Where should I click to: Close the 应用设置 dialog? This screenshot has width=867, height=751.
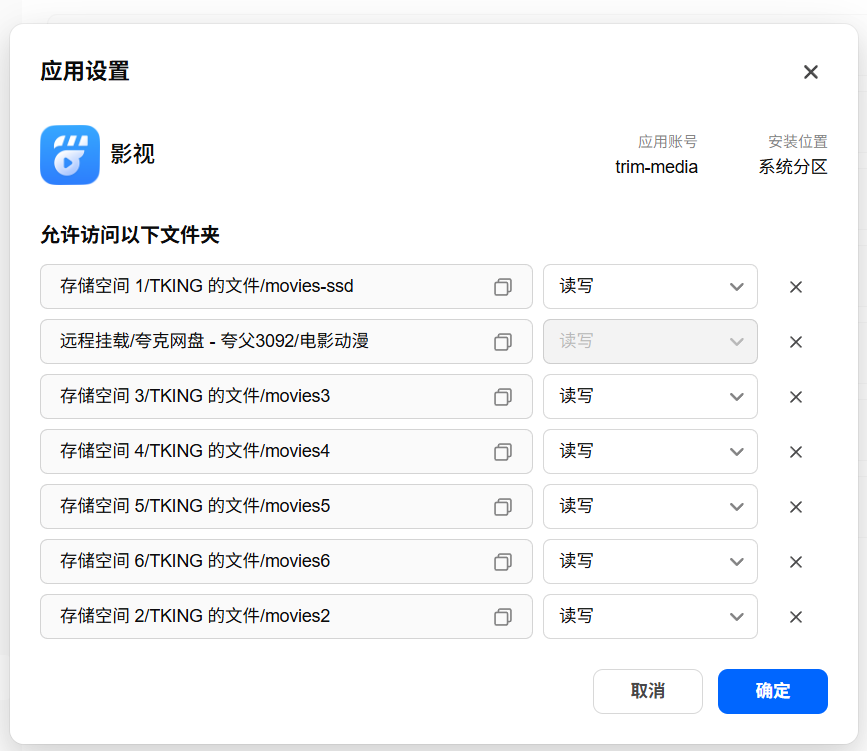click(811, 72)
